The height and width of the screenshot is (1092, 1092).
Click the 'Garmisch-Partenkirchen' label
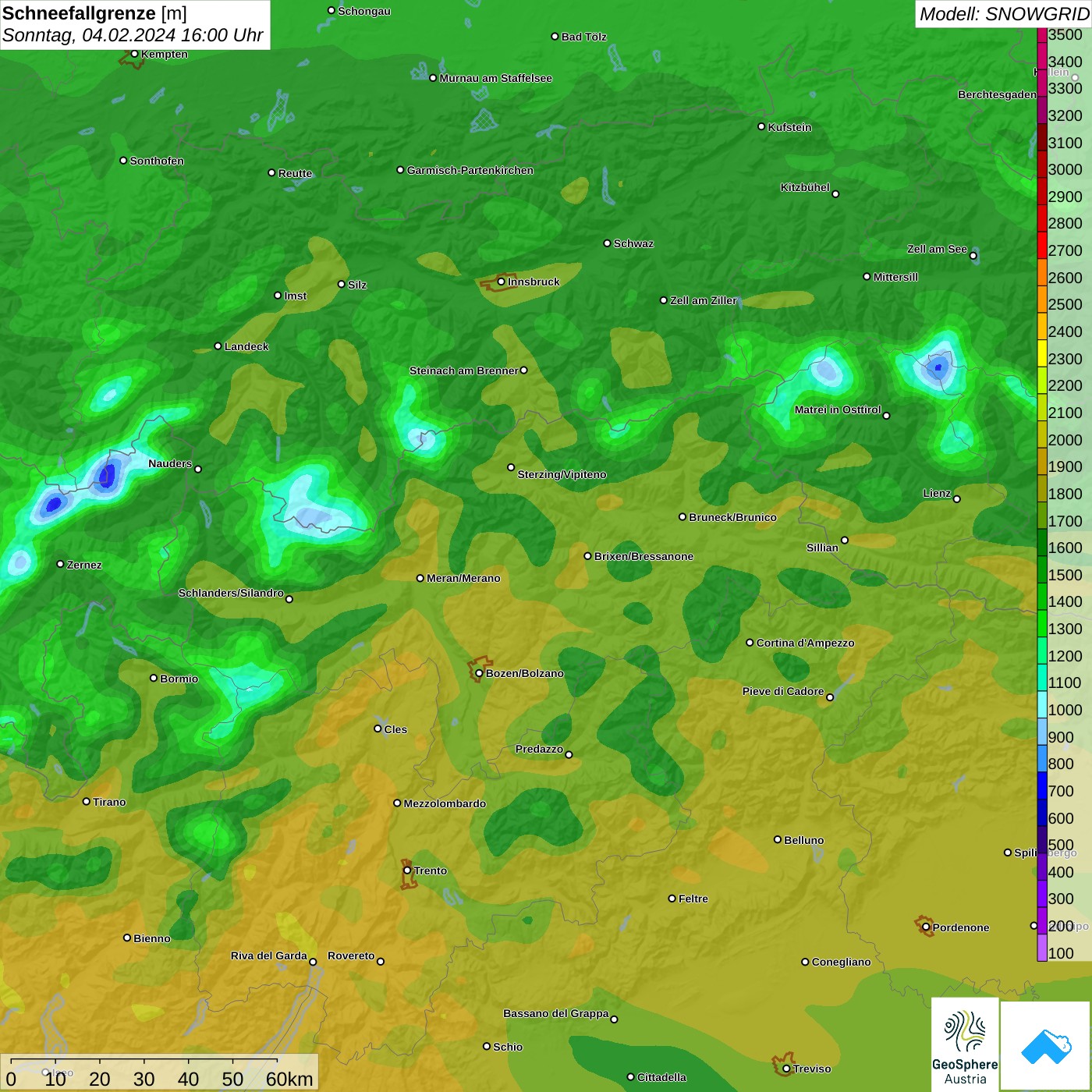pyautogui.click(x=470, y=170)
